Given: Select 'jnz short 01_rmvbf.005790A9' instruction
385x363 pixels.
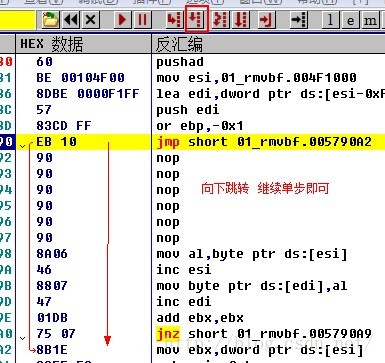Looking at the screenshot, I should 264,334.
